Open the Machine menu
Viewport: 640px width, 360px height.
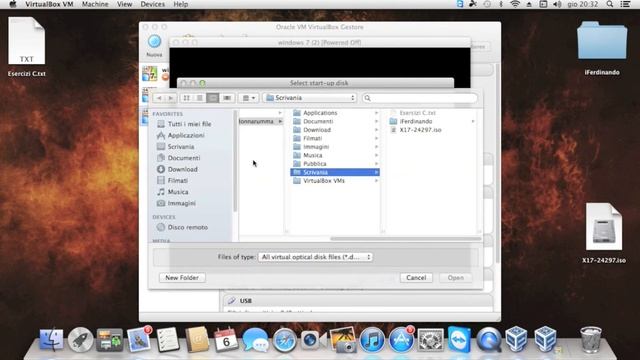click(95, 4)
